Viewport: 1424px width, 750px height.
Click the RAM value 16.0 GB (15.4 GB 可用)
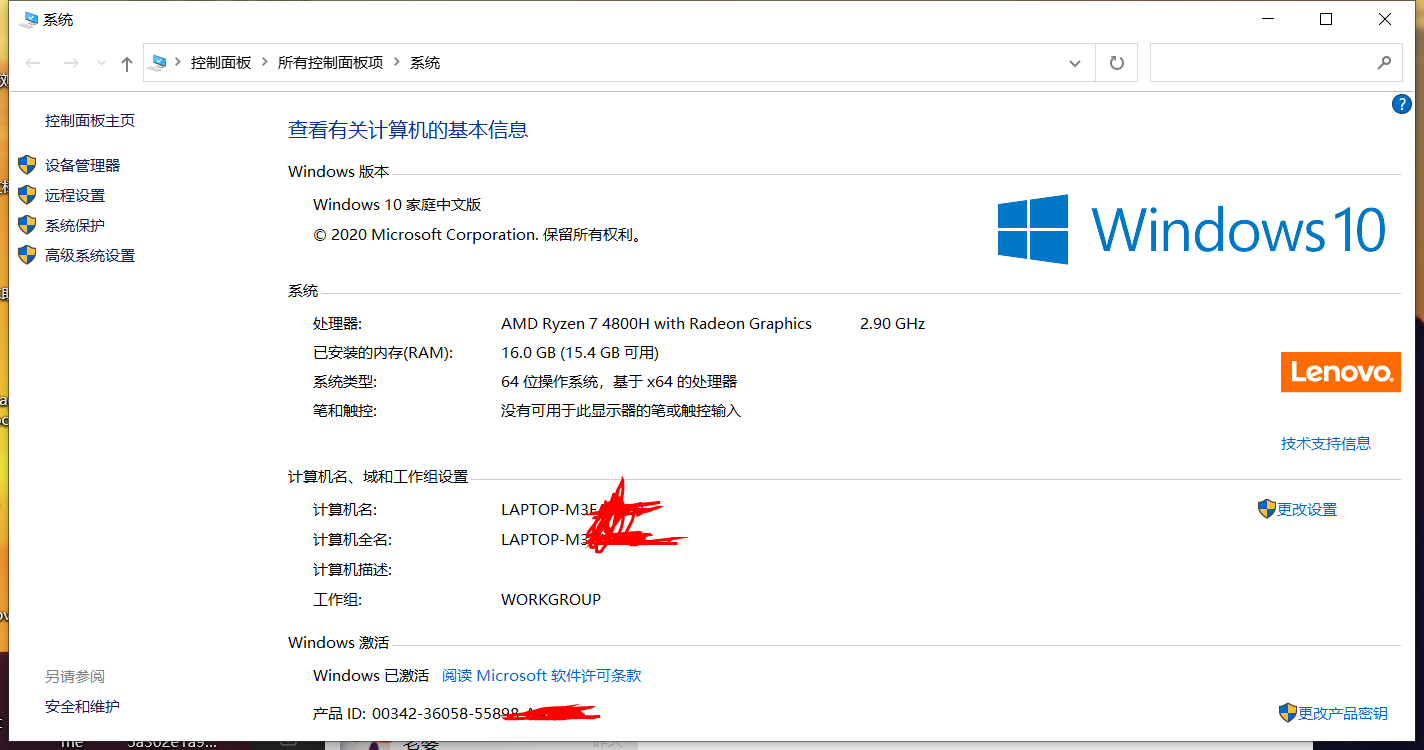tap(580, 352)
